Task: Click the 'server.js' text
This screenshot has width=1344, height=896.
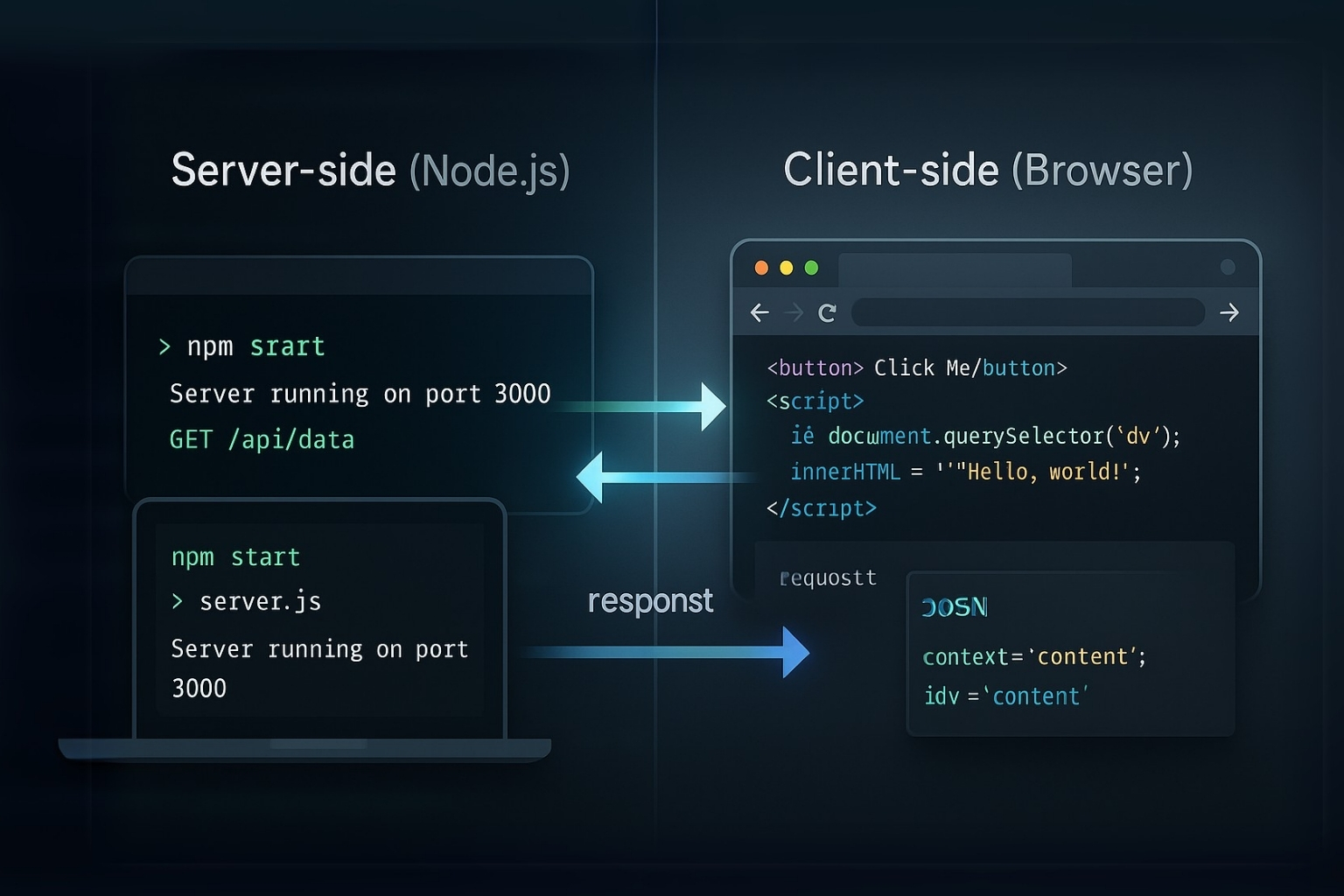Action: [x=260, y=601]
